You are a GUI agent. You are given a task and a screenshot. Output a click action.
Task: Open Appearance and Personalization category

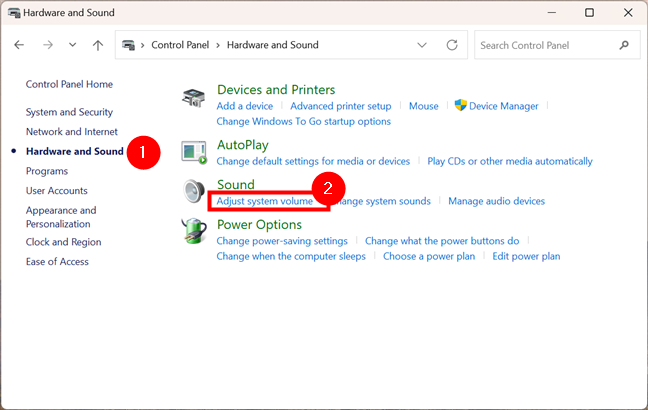(x=61, y=217)
